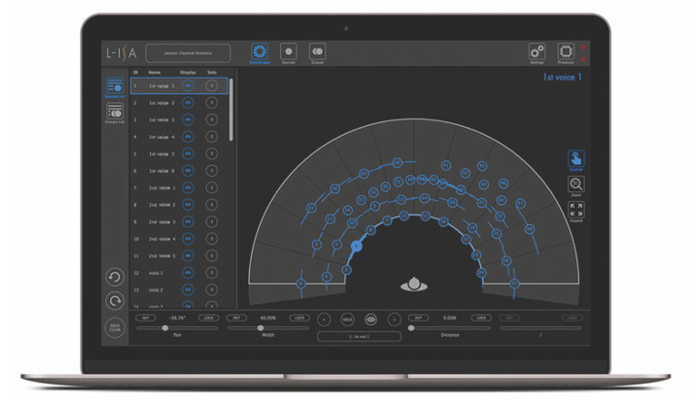Image resolution: width=700 pixels, height=400 pixels.
Task: Toggle Display ON for 1st voice 3
Action: [x=188, y=120]
